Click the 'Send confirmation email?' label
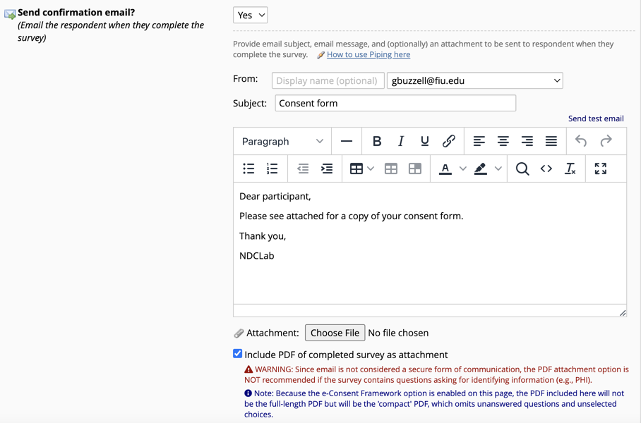 [x=76, y=13]
